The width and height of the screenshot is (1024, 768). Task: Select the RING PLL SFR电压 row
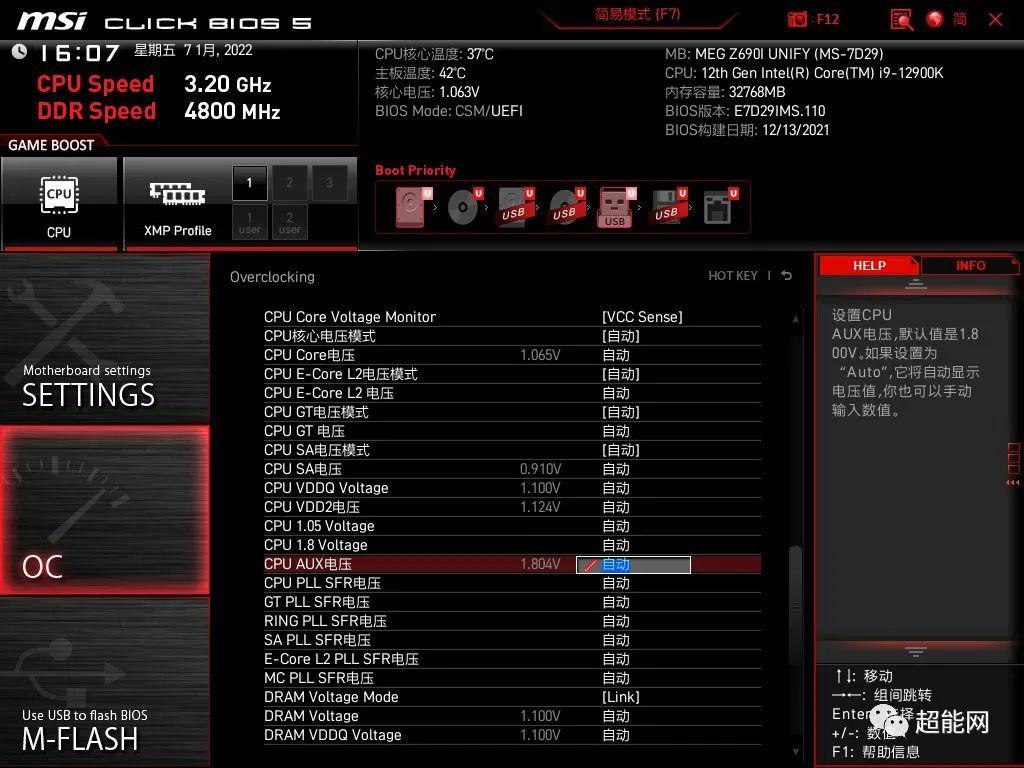(512, 620)
